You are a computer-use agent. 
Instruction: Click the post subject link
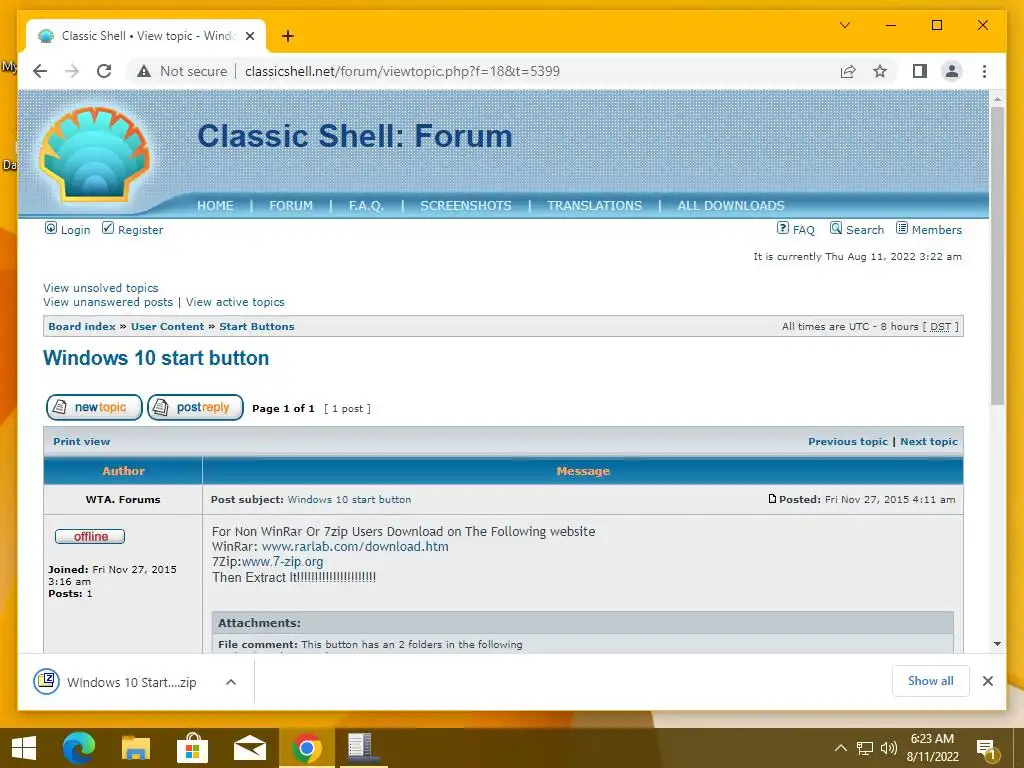tap(349, 500)
